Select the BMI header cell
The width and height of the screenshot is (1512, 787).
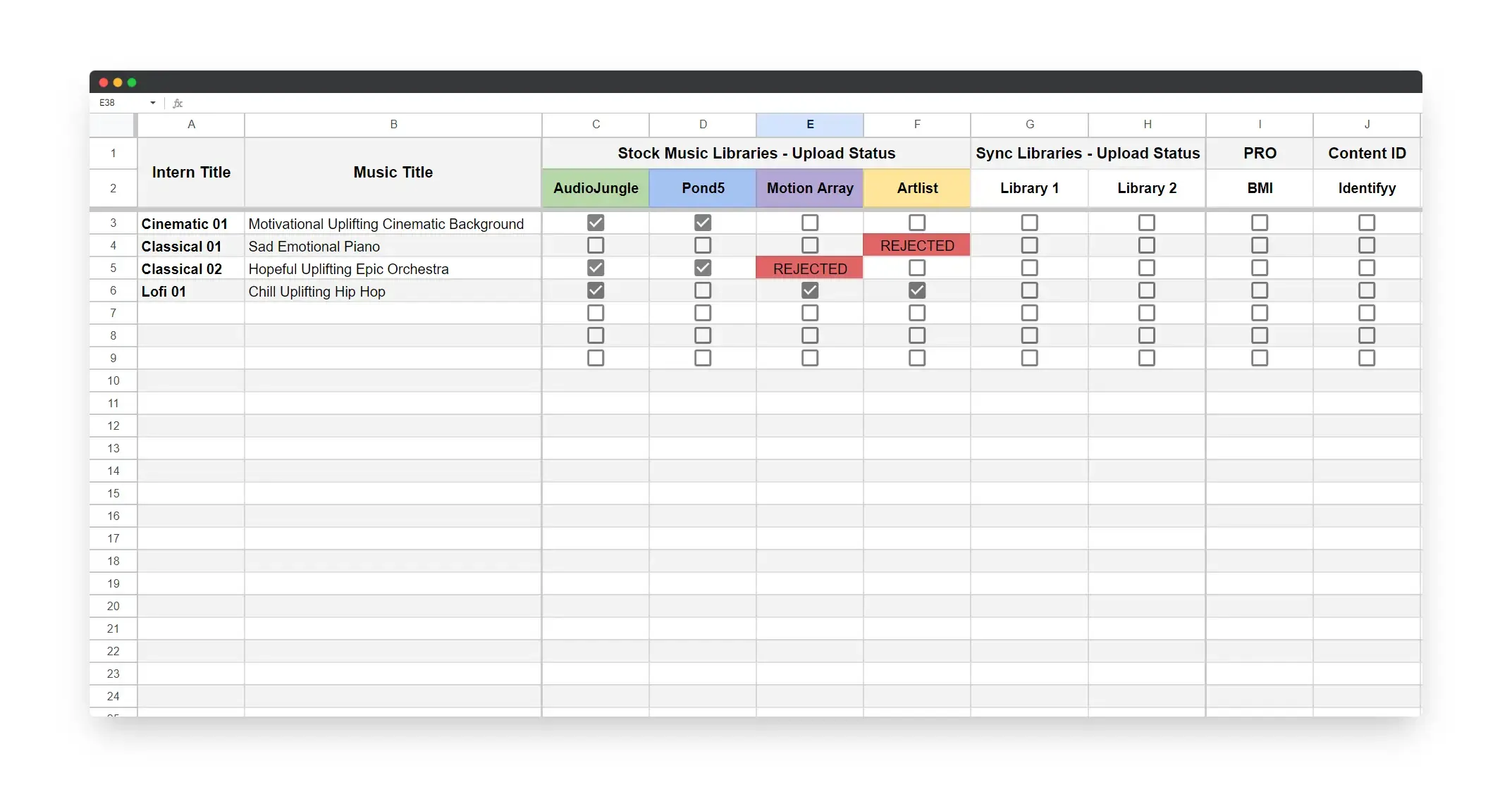coord(1260,188)
